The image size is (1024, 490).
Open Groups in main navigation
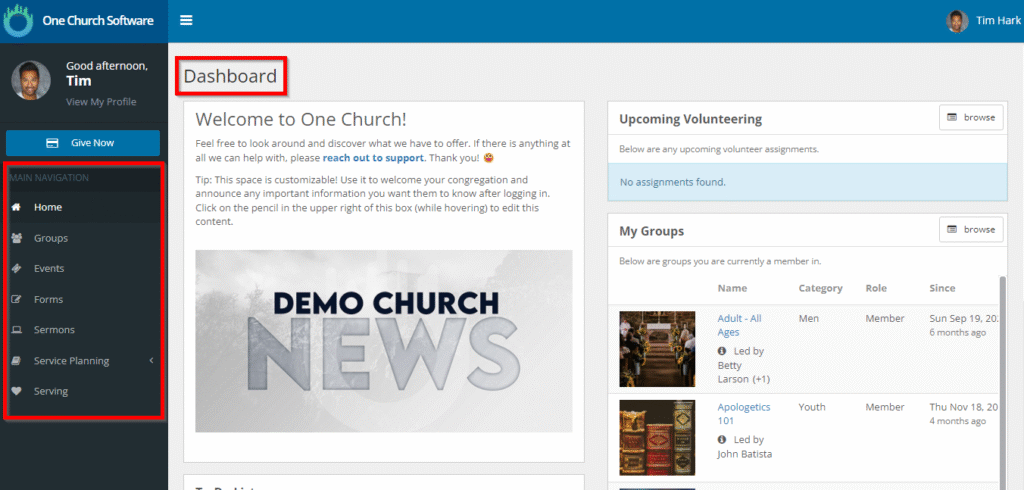51,238
